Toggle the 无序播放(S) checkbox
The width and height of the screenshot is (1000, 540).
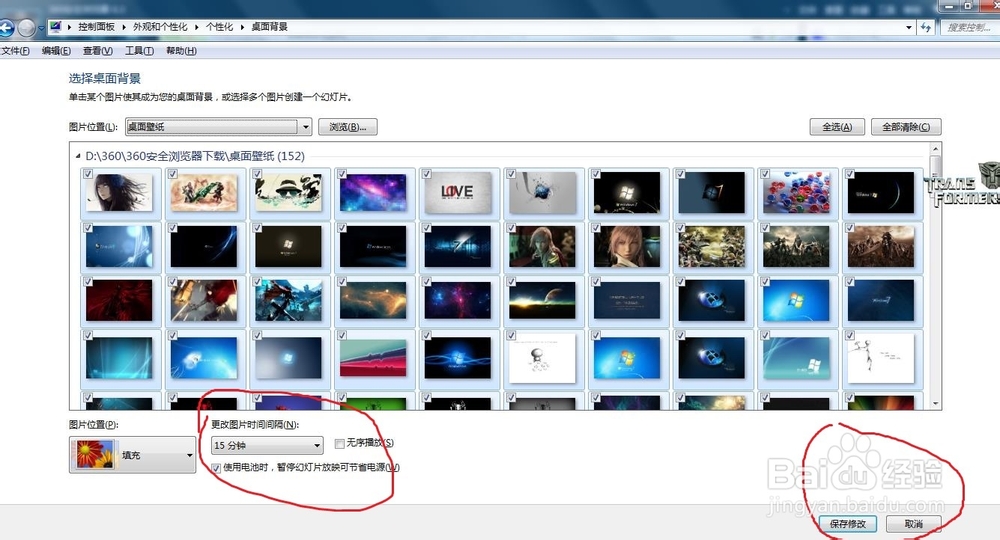pyautogui.click(x=340, y=443)
